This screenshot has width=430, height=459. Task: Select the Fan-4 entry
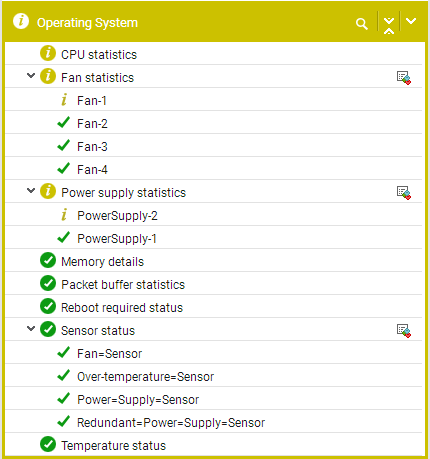(213, 169)
